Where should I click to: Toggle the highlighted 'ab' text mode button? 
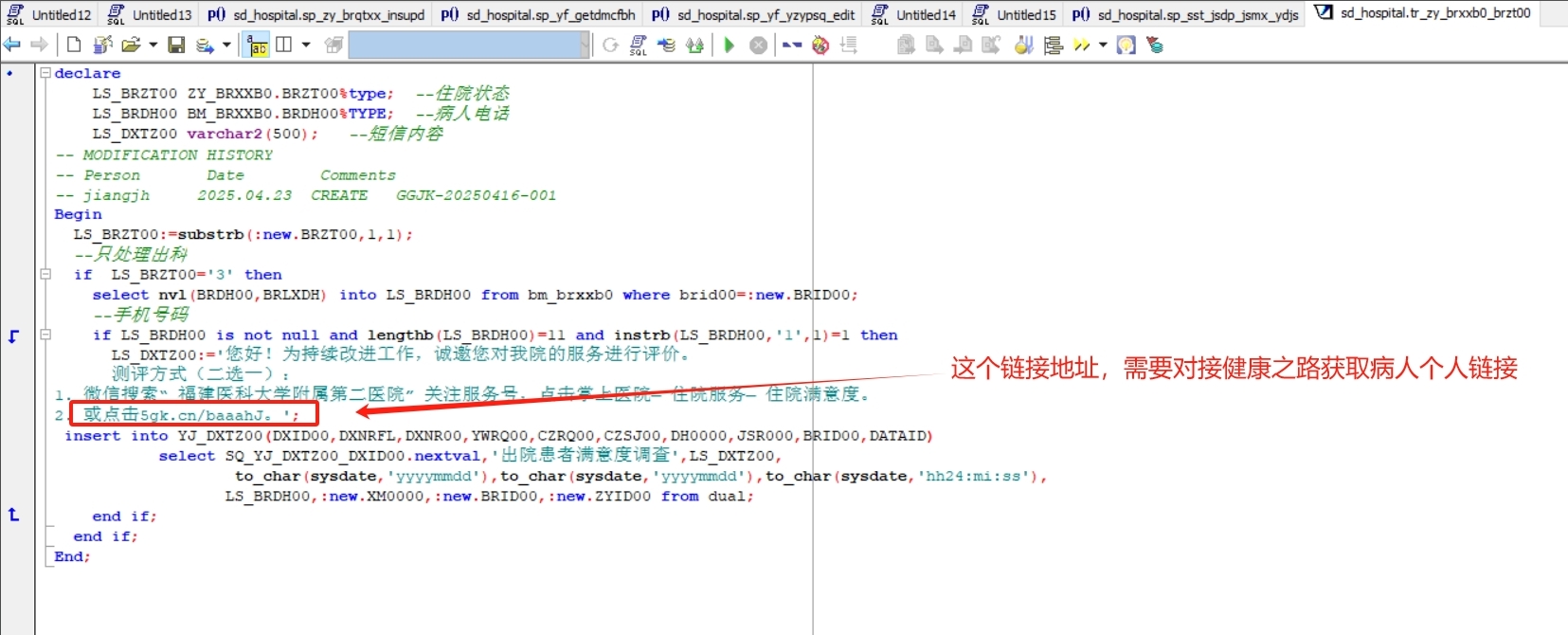point(257,45)
